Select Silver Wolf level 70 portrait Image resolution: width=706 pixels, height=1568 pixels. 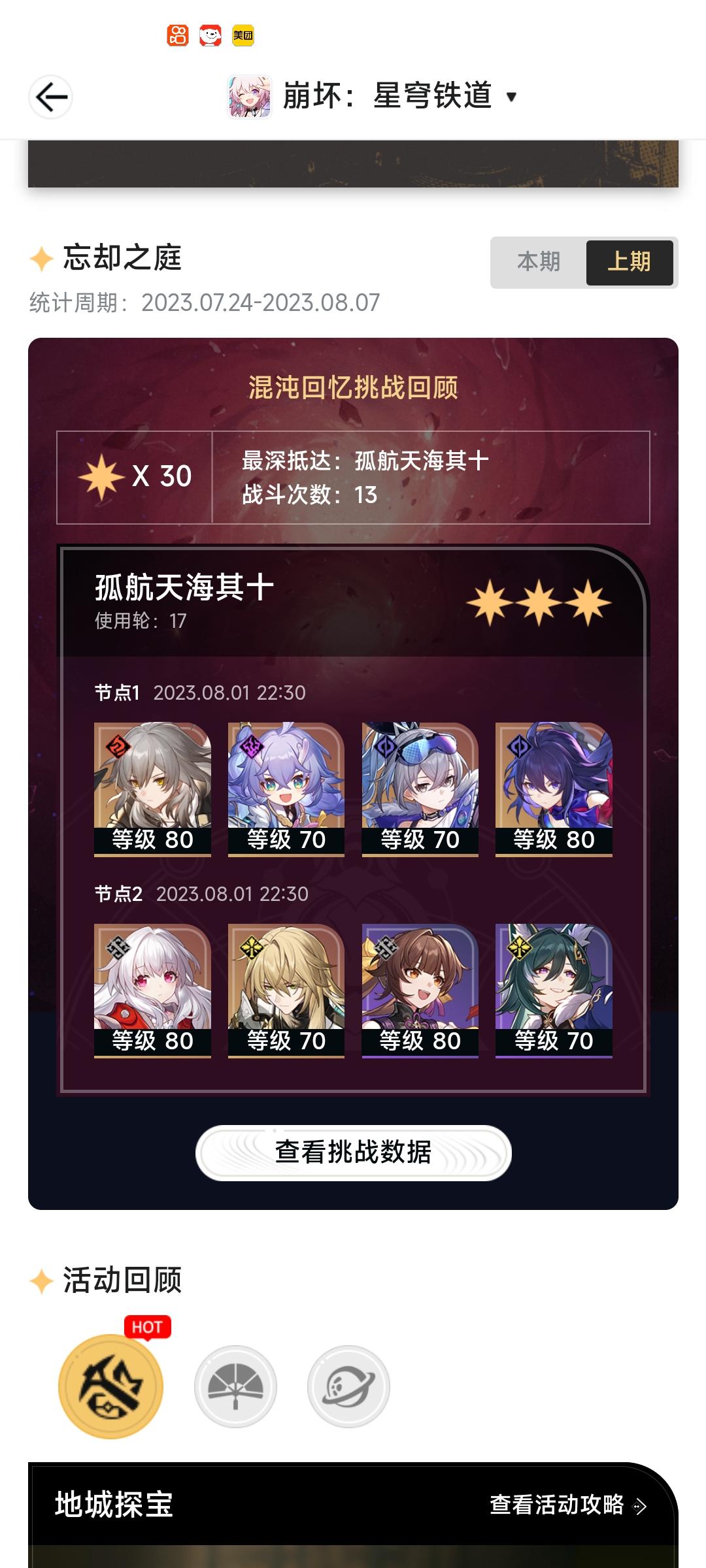point(420,789)
